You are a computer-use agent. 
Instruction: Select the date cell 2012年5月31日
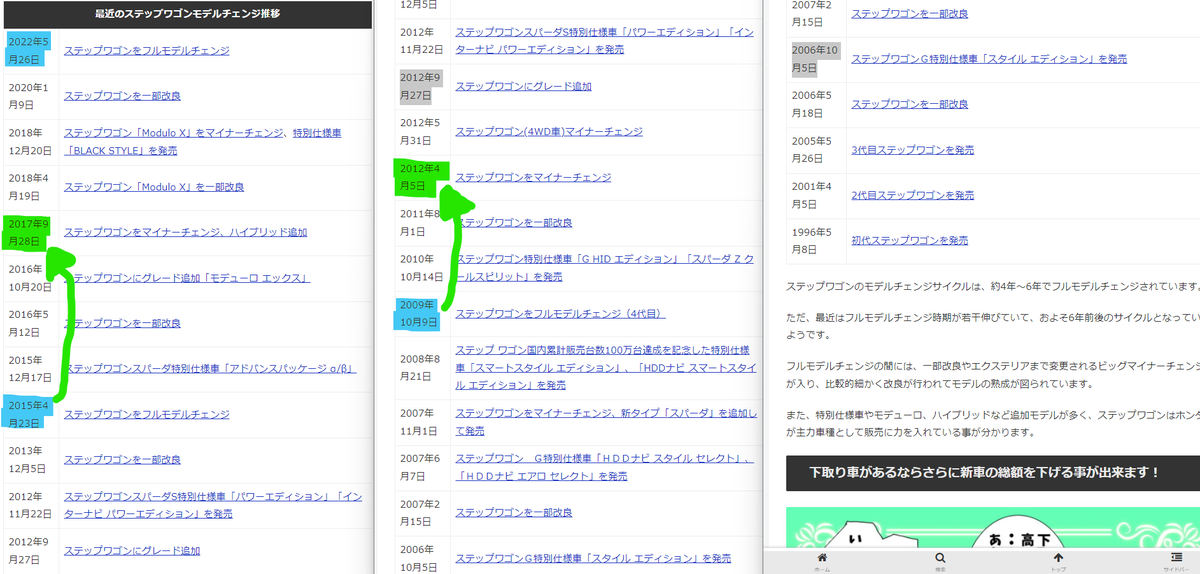[x=421, y=131]
